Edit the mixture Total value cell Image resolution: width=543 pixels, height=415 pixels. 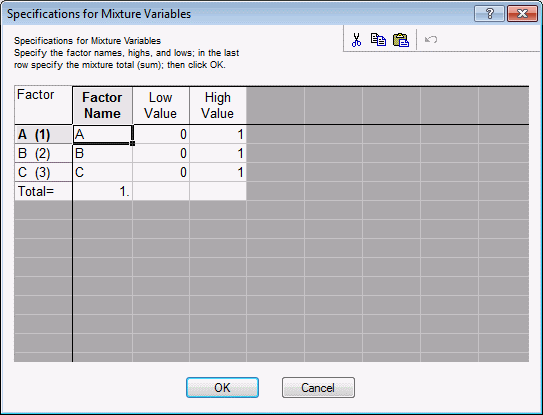103,191
